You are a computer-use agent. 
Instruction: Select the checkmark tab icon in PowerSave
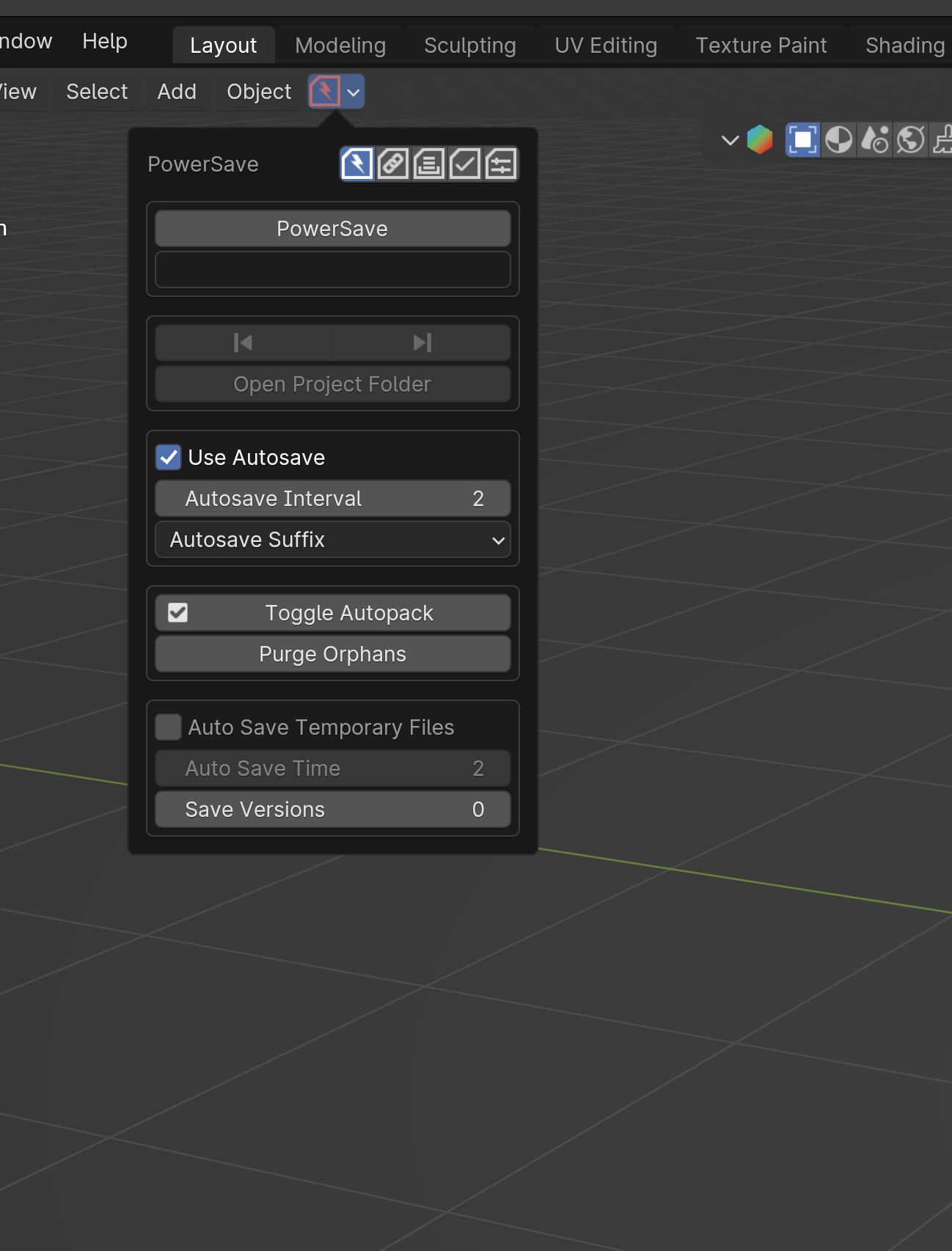click(465, 164)
